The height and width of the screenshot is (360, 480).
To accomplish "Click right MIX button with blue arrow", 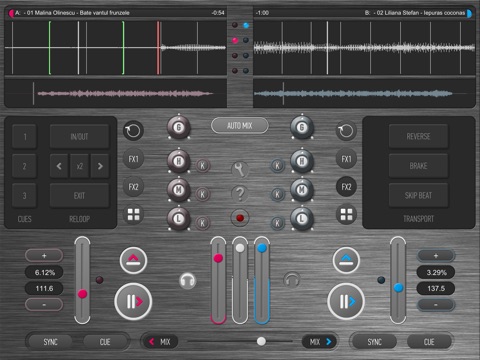I will 319,342.
